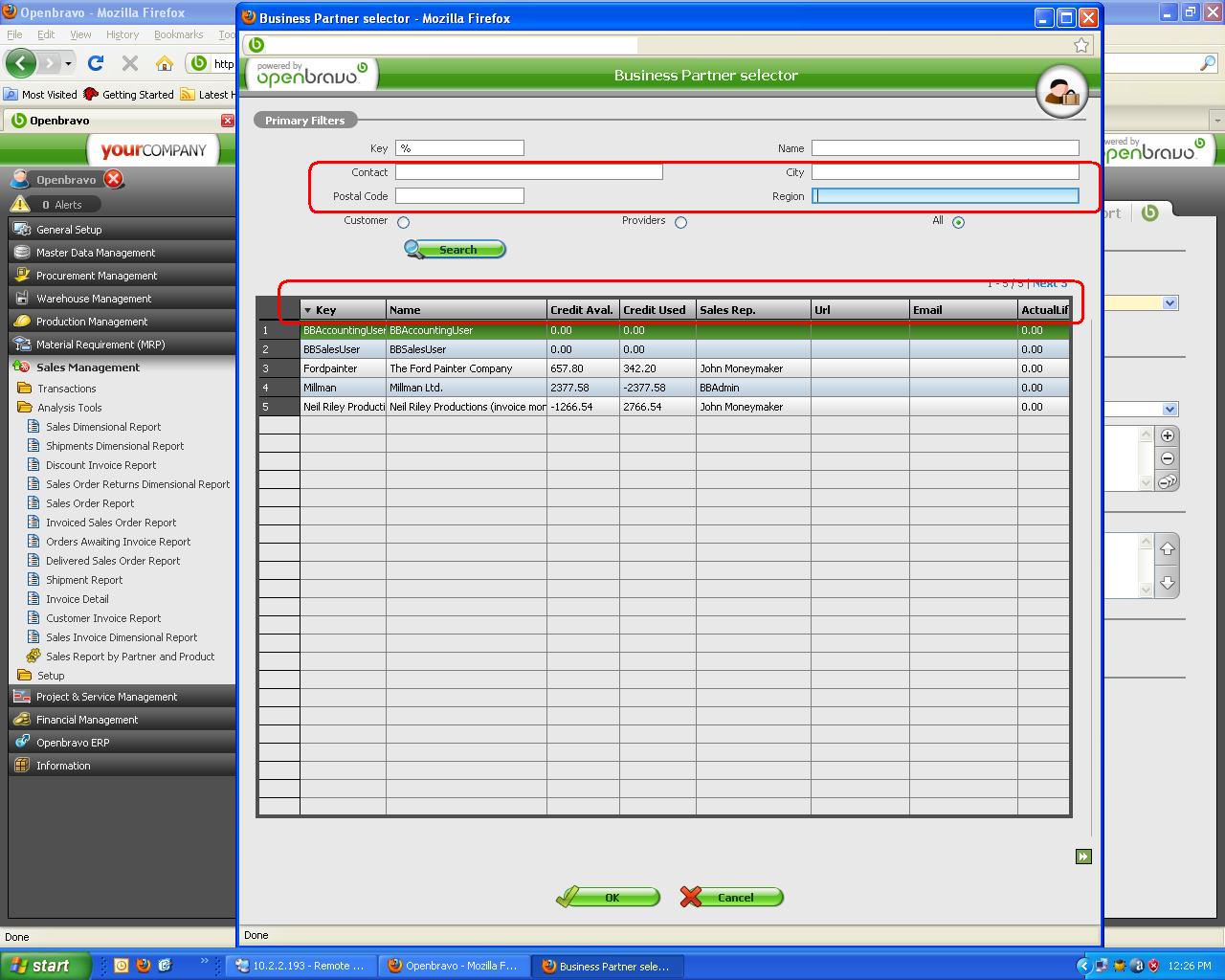Open the Firefox History menu
The image size is (1225, 980).
(122, 34)
